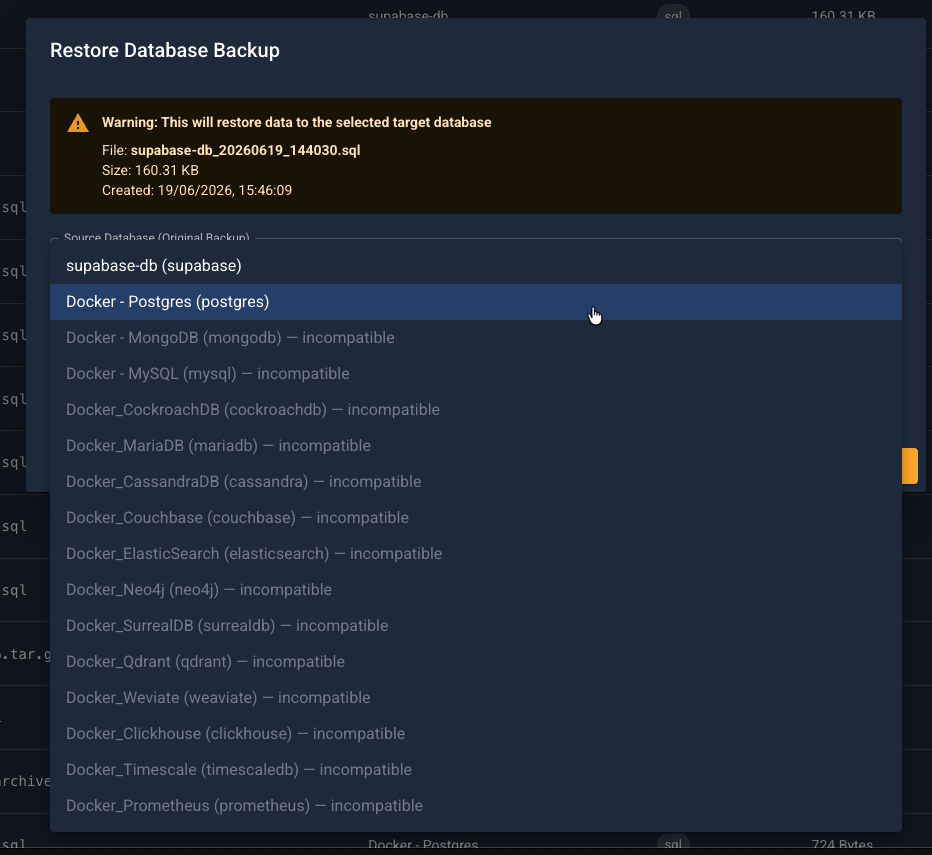Click Docker - MySQL incompatible option

coord(476,374)
